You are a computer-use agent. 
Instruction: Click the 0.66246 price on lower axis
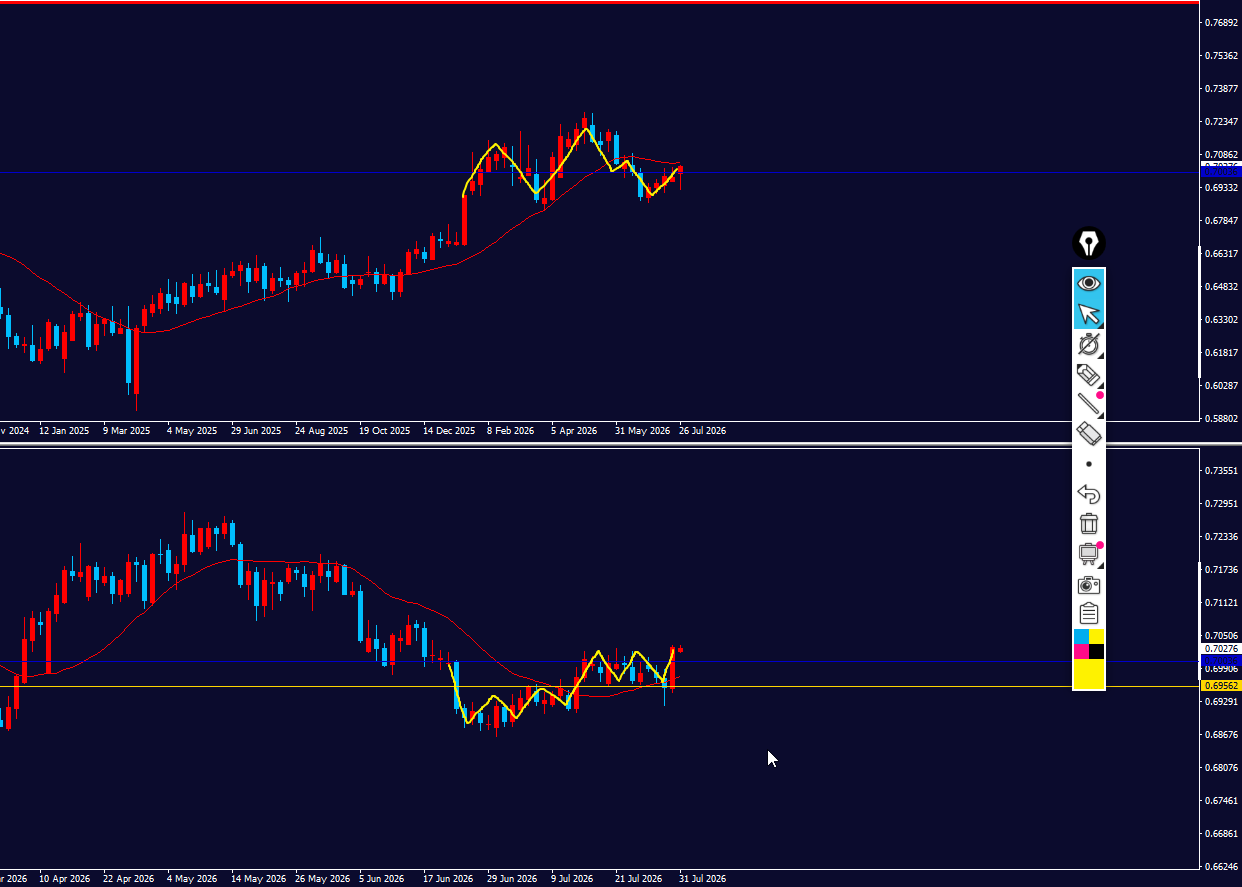[x=1222, y=867]
